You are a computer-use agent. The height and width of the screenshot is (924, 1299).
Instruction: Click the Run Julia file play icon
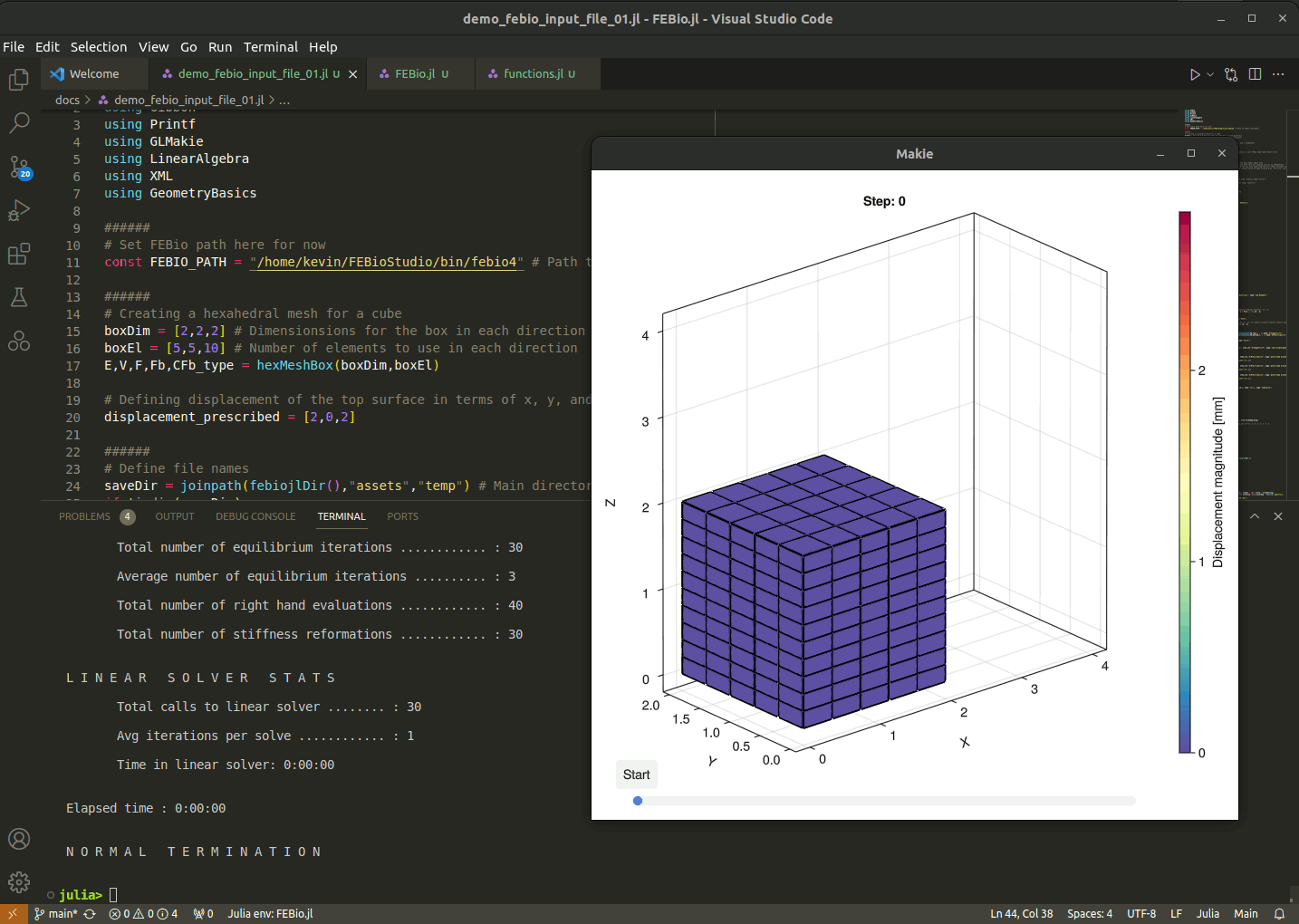click(x=1195, y=74)
